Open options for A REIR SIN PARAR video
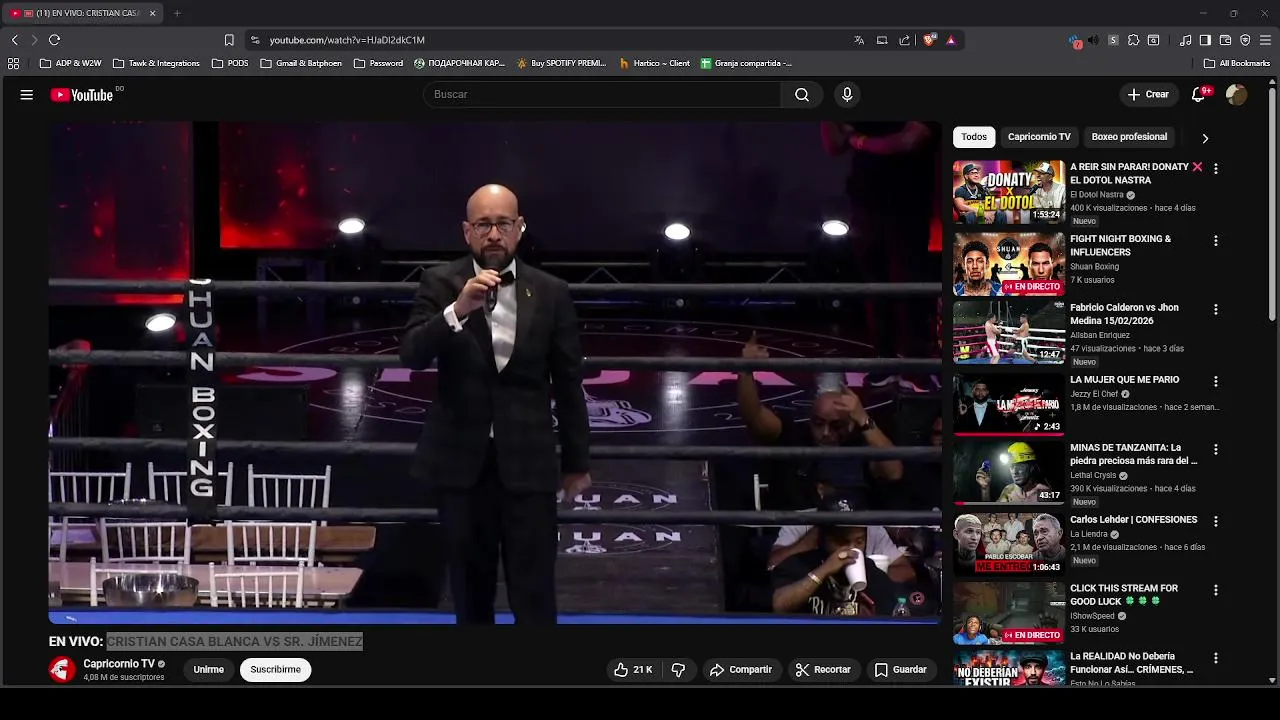Image resolution: width=1280 pixels, height=720 pixels. point(1216,169)
